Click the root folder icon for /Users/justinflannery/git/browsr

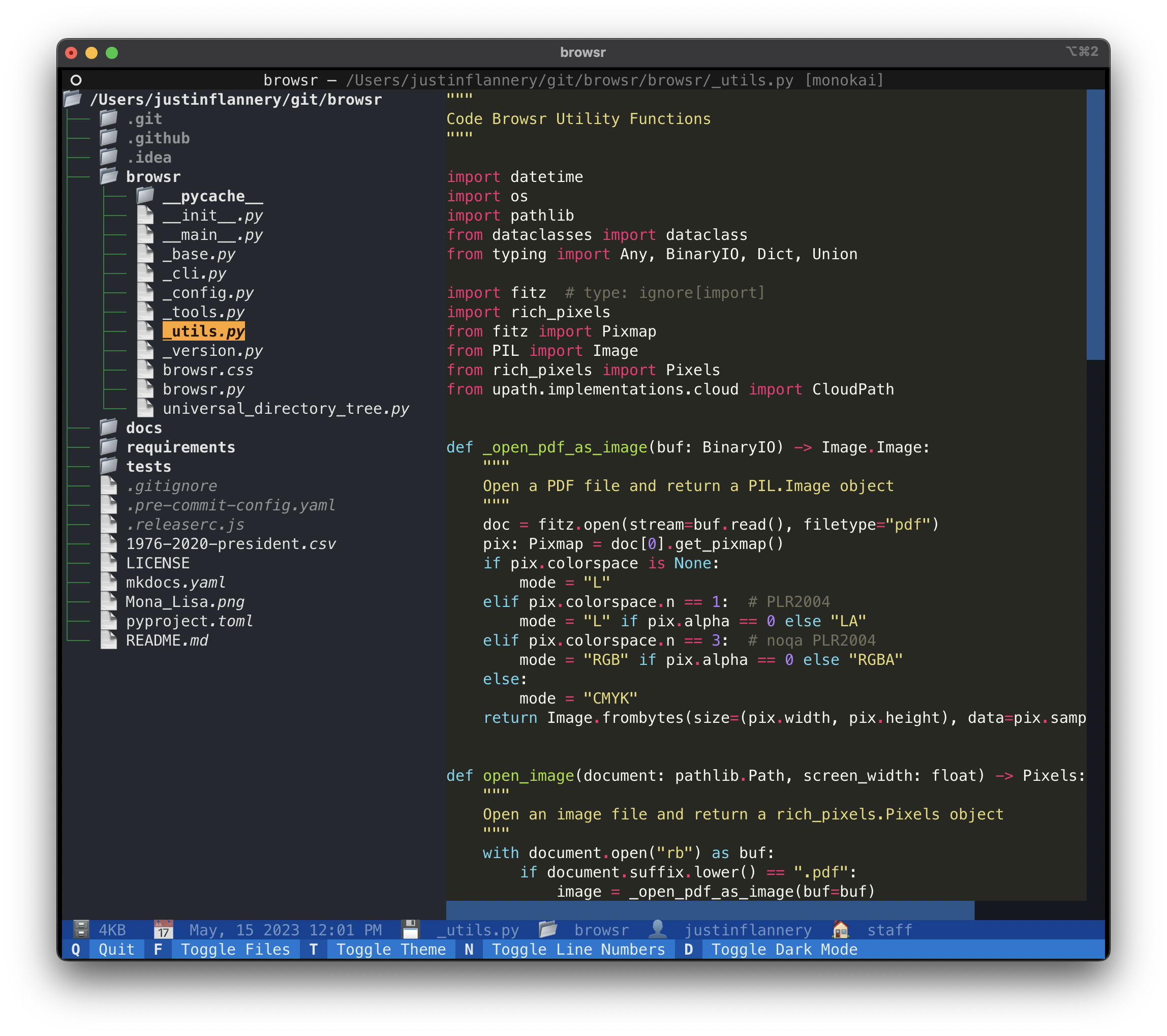[73, 99]
